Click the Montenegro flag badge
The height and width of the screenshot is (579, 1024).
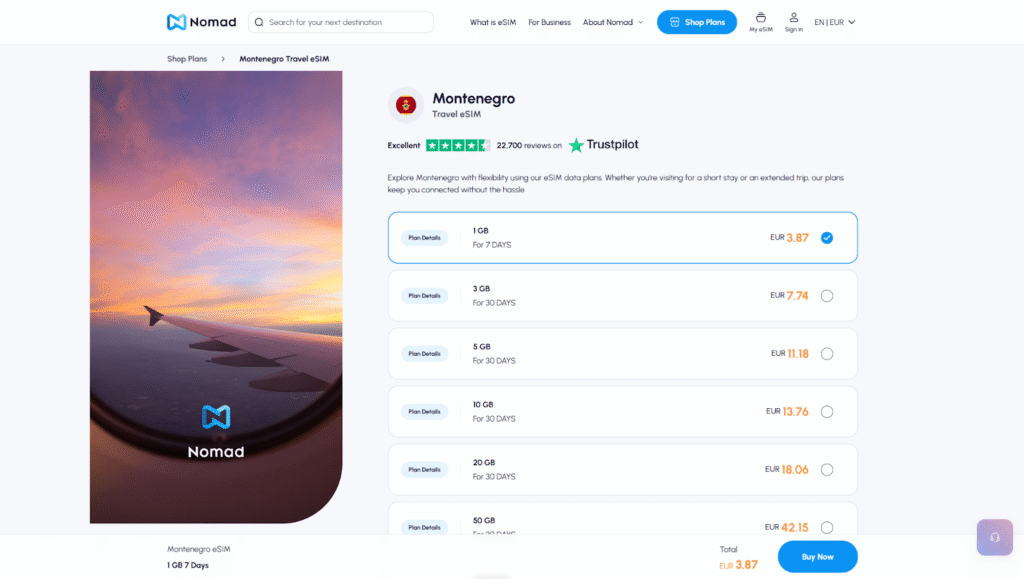coord(404,104)
